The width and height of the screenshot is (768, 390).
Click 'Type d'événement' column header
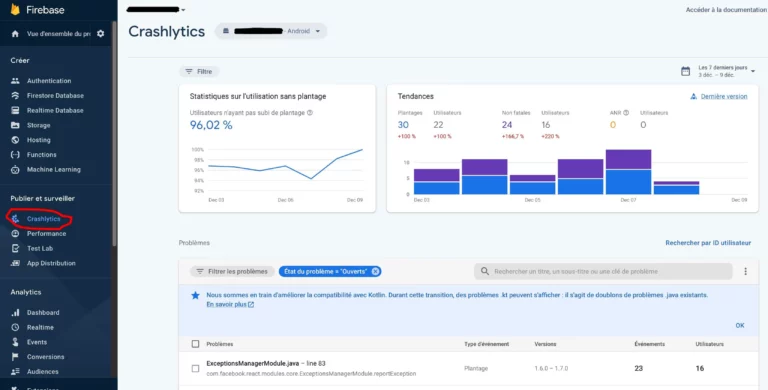486,344
